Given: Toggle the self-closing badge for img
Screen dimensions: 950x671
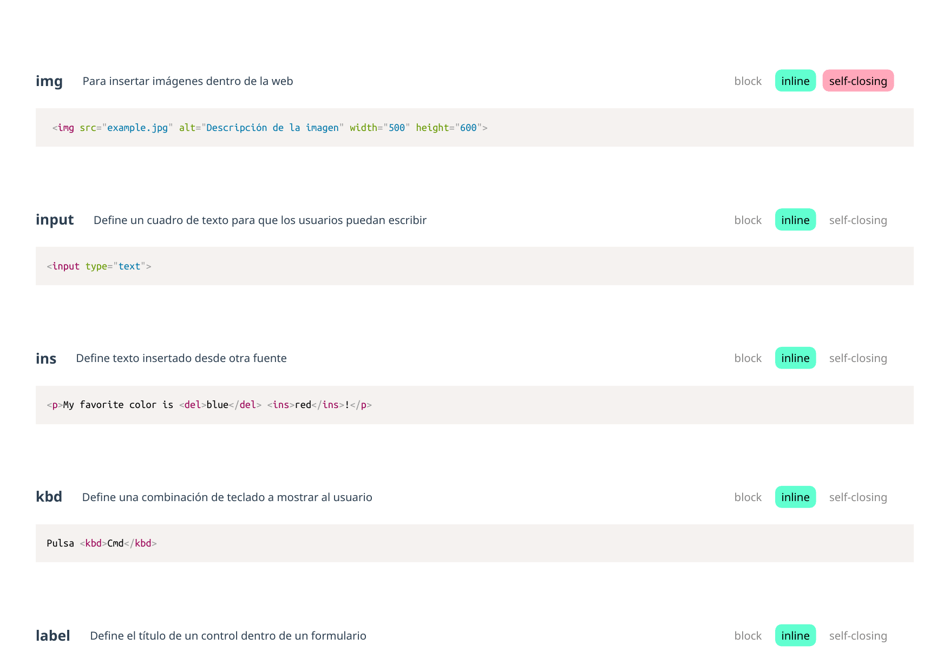Looking at the screenshot, I should point(858,80).
